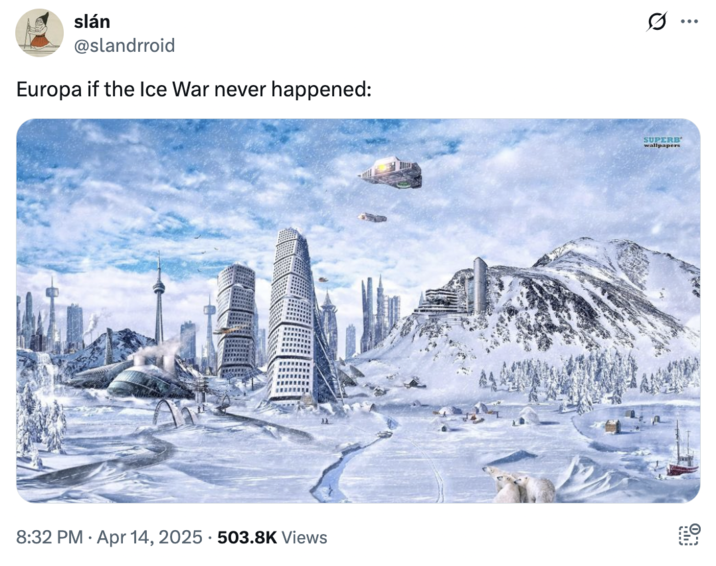Click the tallest twisted skyscraper
Image resolution: width=716 pixels, height=566 pixels.
[292, 315]
